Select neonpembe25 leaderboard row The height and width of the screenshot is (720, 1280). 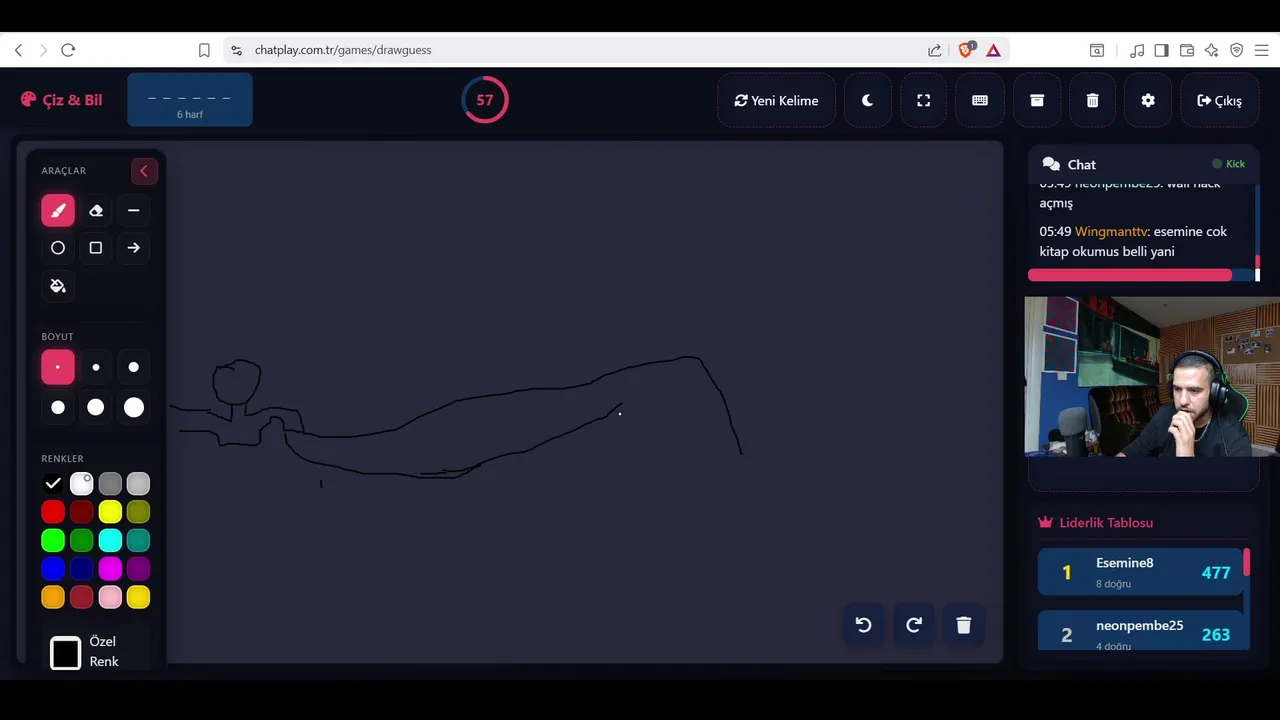point(1140,632)
